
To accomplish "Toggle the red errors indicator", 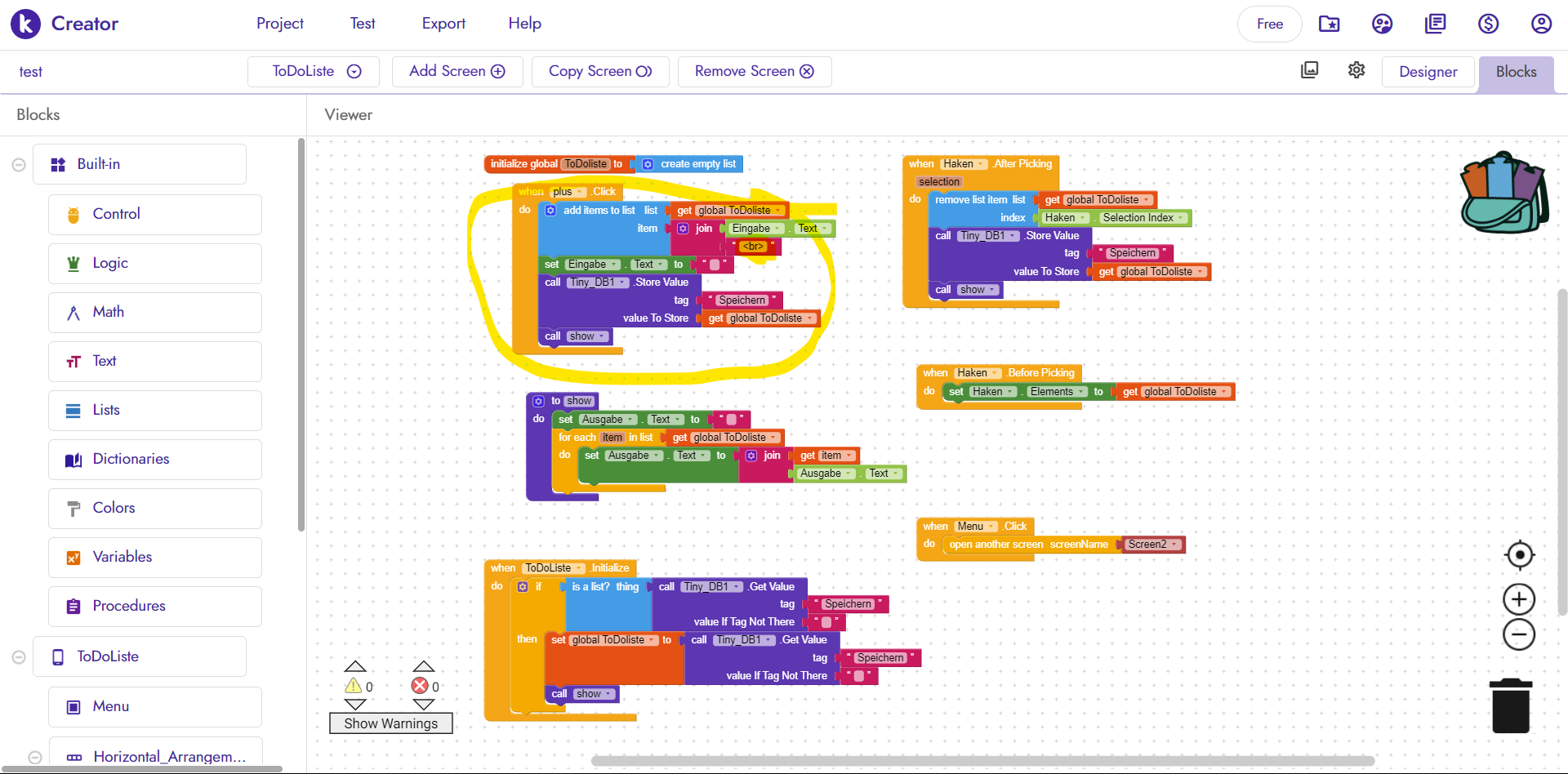I will (x=422, y=686).
